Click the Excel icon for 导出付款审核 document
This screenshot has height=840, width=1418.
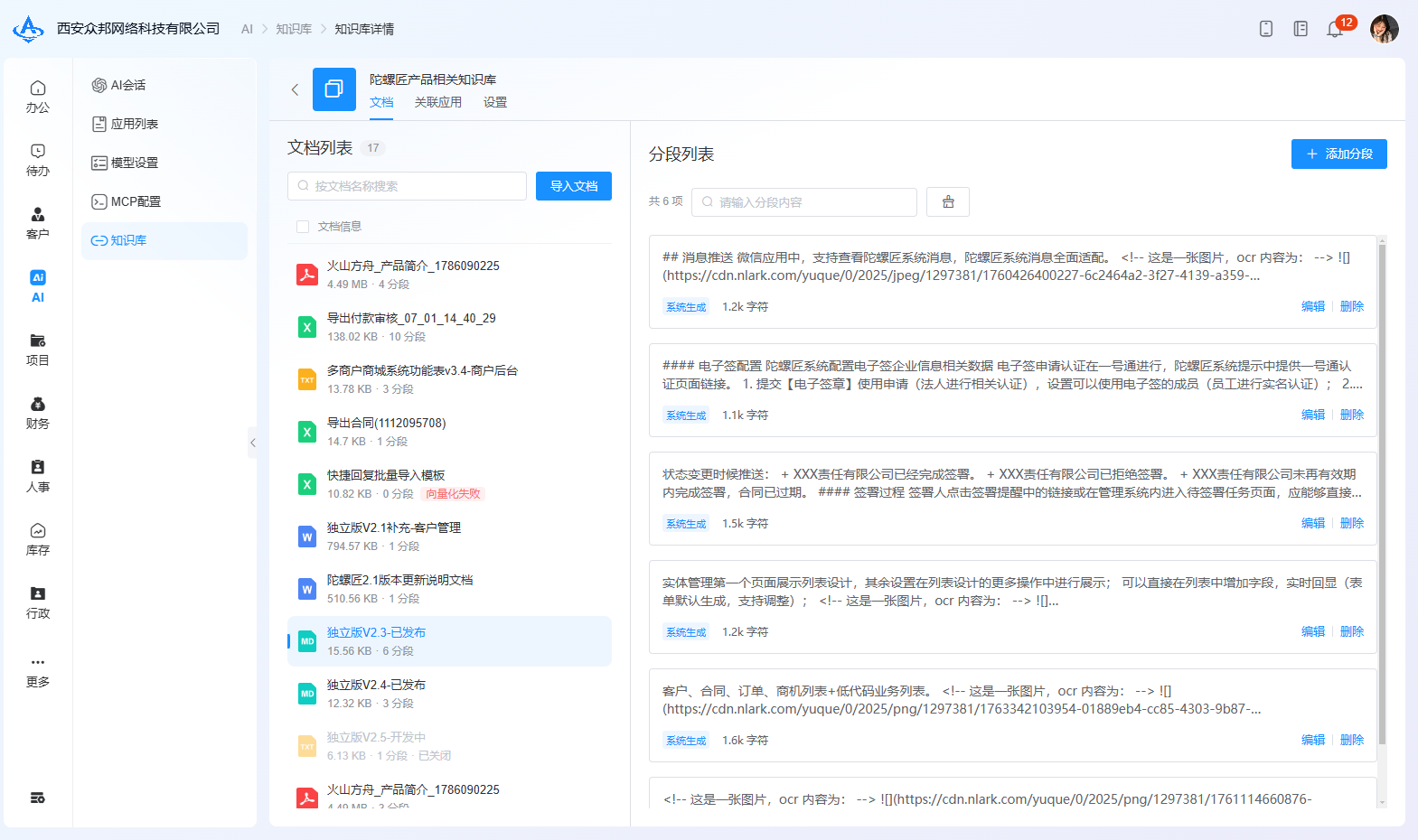click(x=307, y=327)
